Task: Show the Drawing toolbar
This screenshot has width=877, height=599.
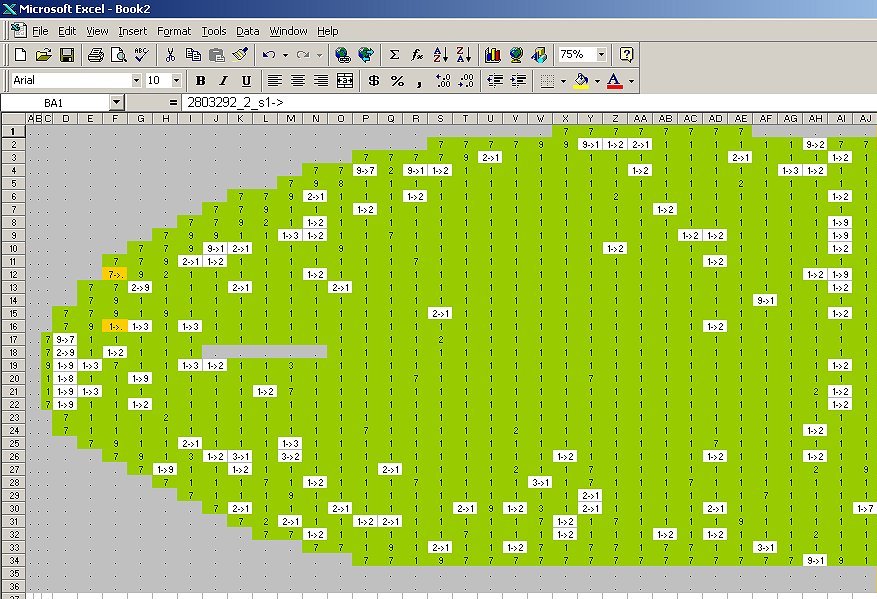Action: tap(540, 55)
